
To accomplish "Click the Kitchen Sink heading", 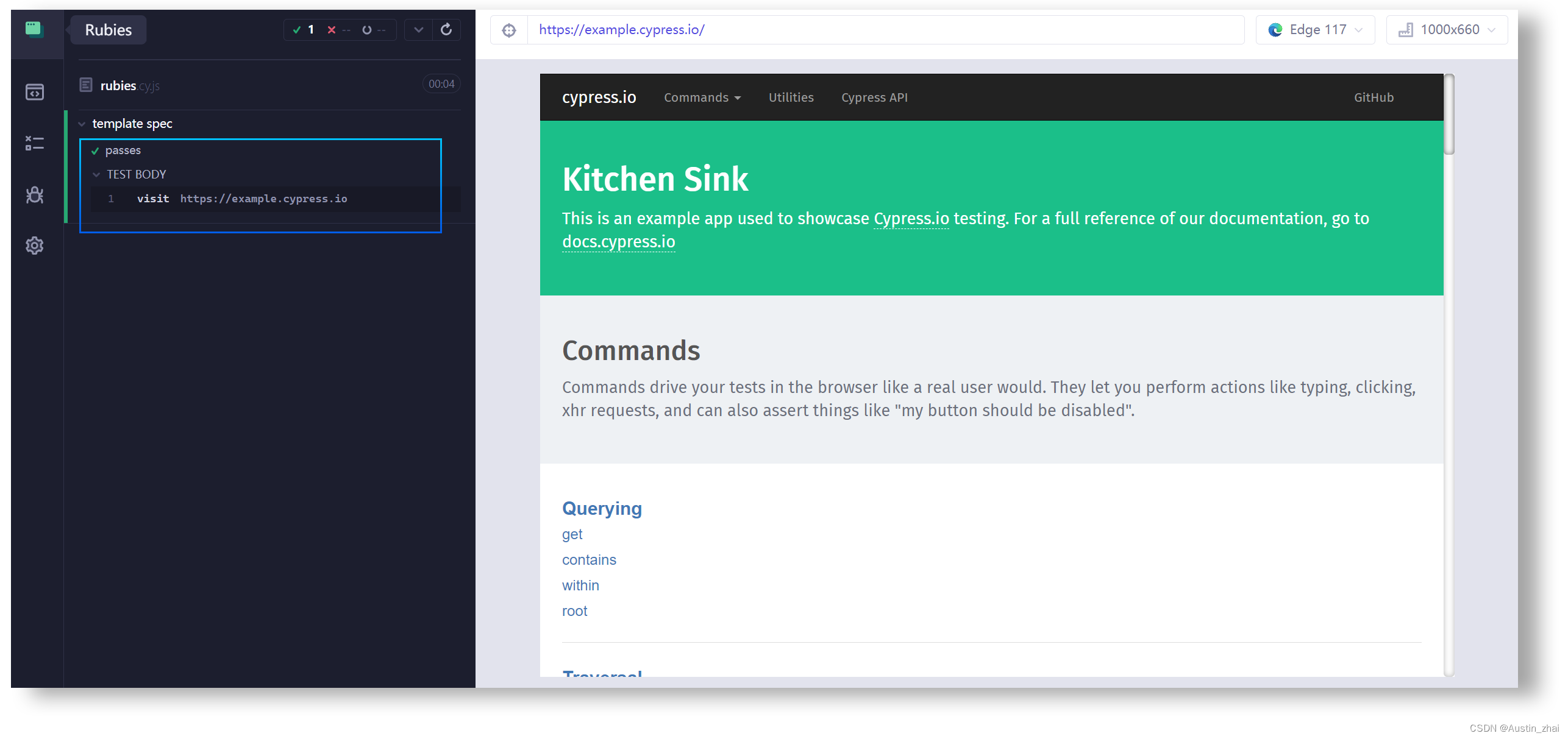I will tap(655, 179).
